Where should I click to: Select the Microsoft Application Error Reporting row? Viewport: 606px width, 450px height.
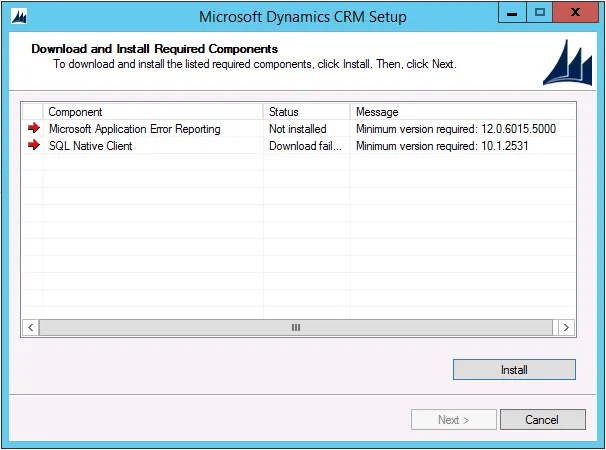click(x=299, y=128)
